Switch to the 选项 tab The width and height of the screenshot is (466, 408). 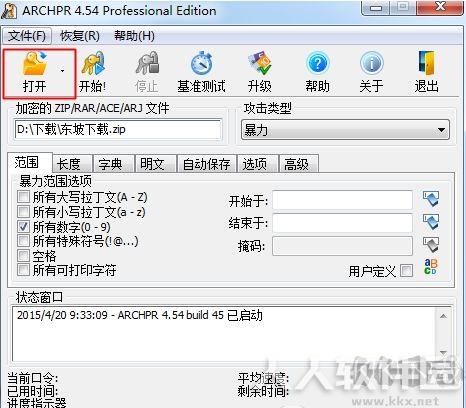(258, 164)
